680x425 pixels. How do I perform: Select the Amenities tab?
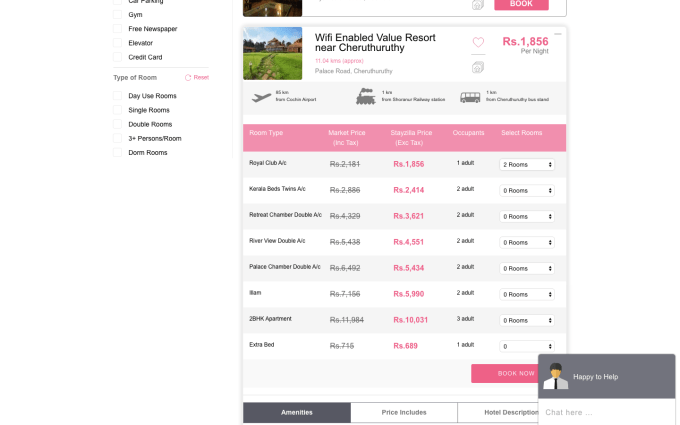coord(297,412)
